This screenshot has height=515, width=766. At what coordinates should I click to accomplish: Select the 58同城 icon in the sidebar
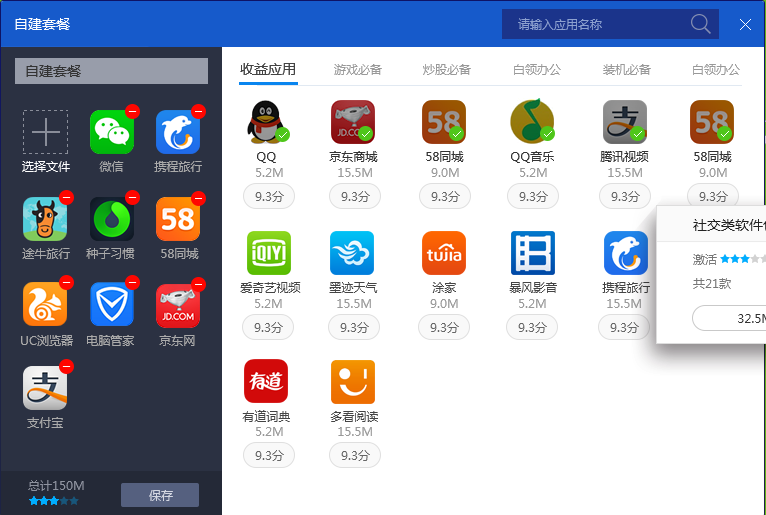click(178, 219)
